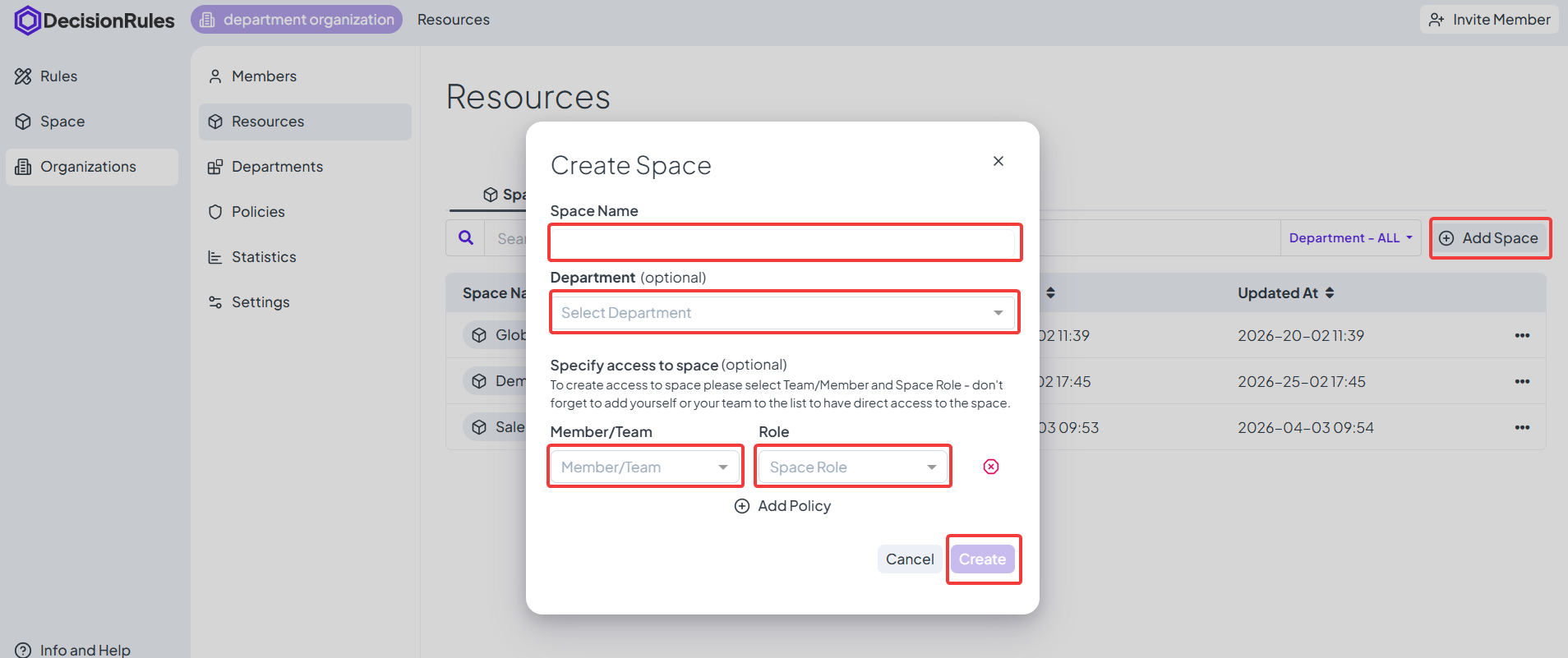Open three-dot menu for last space row

click(1521, 427)
